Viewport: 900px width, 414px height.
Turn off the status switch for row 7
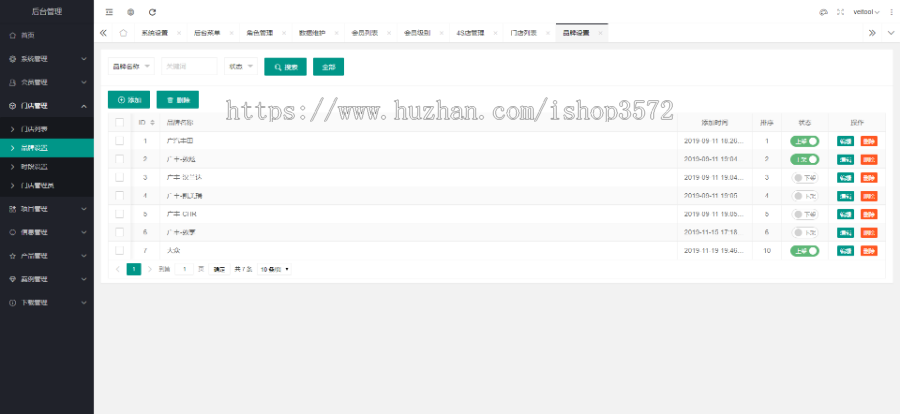click(x=804, y=251)
